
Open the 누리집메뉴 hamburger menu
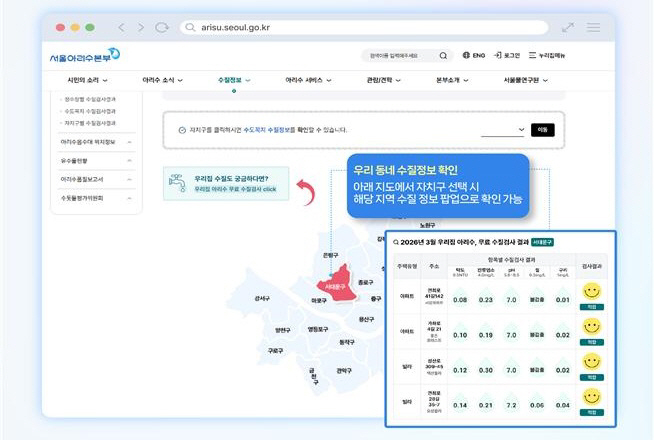[x=548, y=56]
